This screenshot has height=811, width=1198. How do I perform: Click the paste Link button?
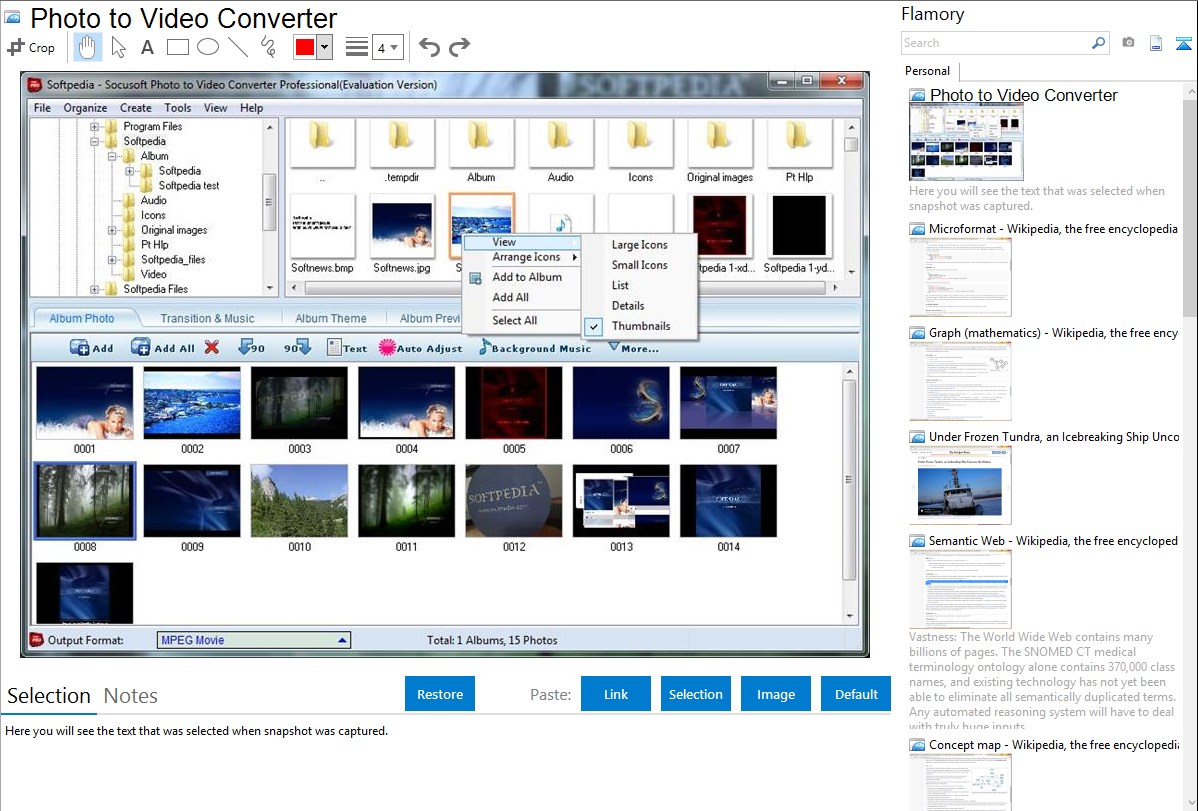(x=616, y=694)
